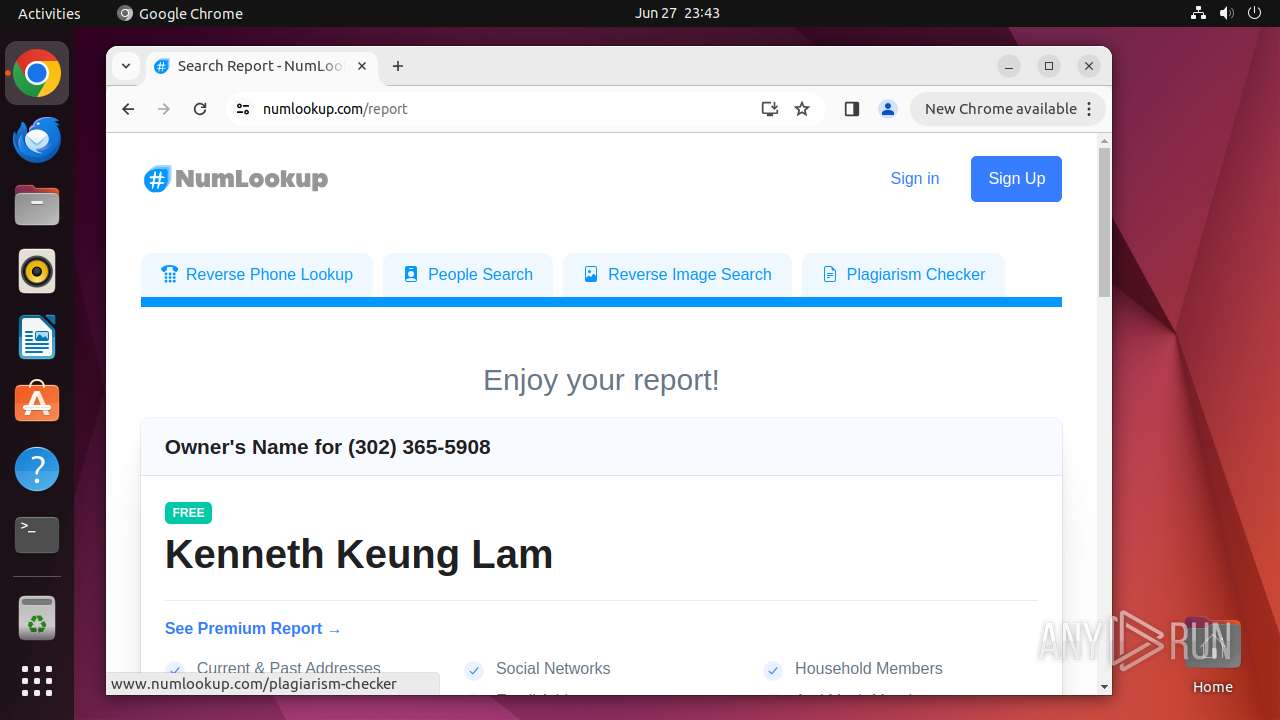This screenshot has width=1280, height=720.
Task: Open the Trash from the dock
Action: coord(37,618)
